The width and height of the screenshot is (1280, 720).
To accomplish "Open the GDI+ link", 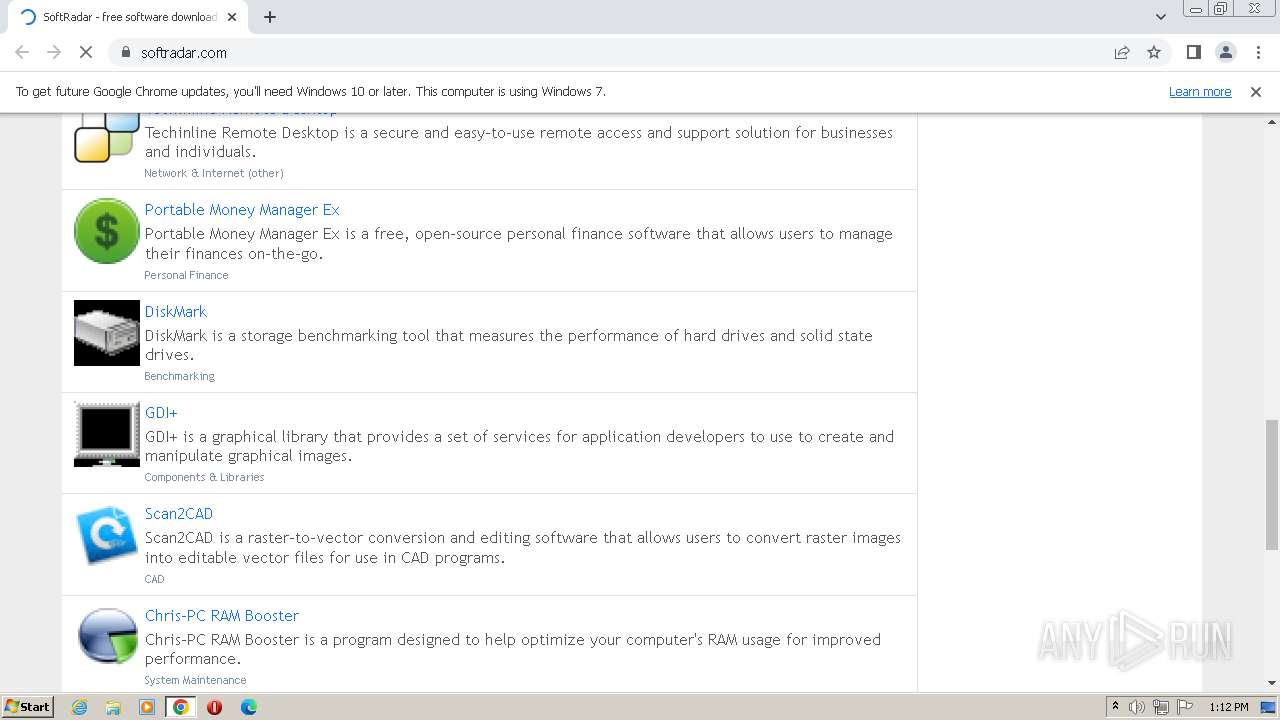I will coord(161,412).
